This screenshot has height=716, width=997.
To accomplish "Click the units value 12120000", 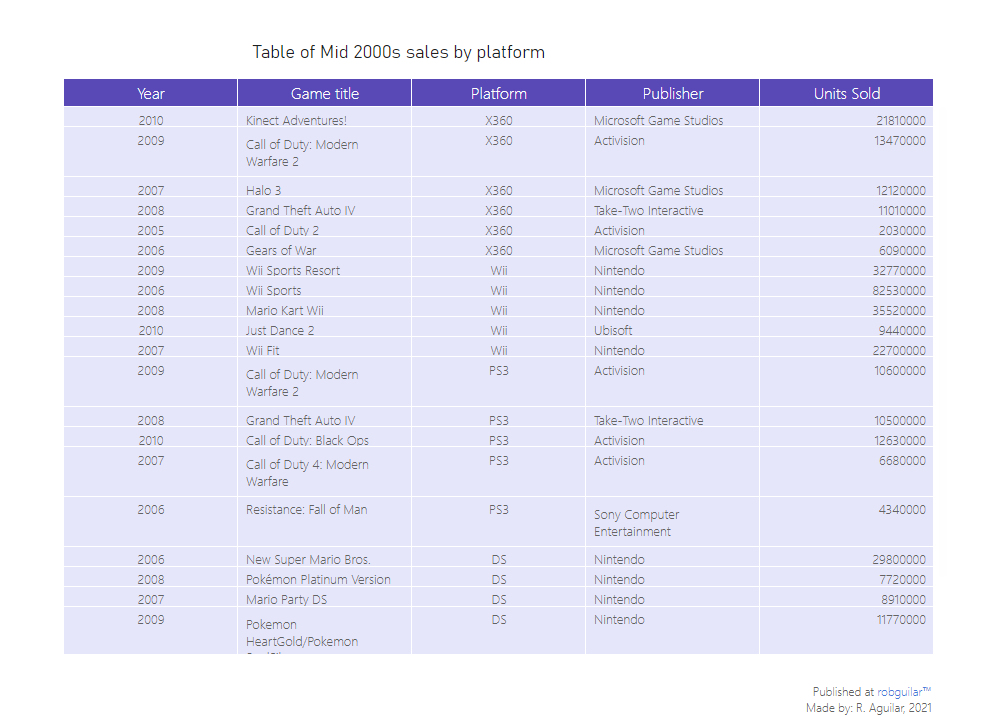I will pyautogui.click(x=900, y=190).
